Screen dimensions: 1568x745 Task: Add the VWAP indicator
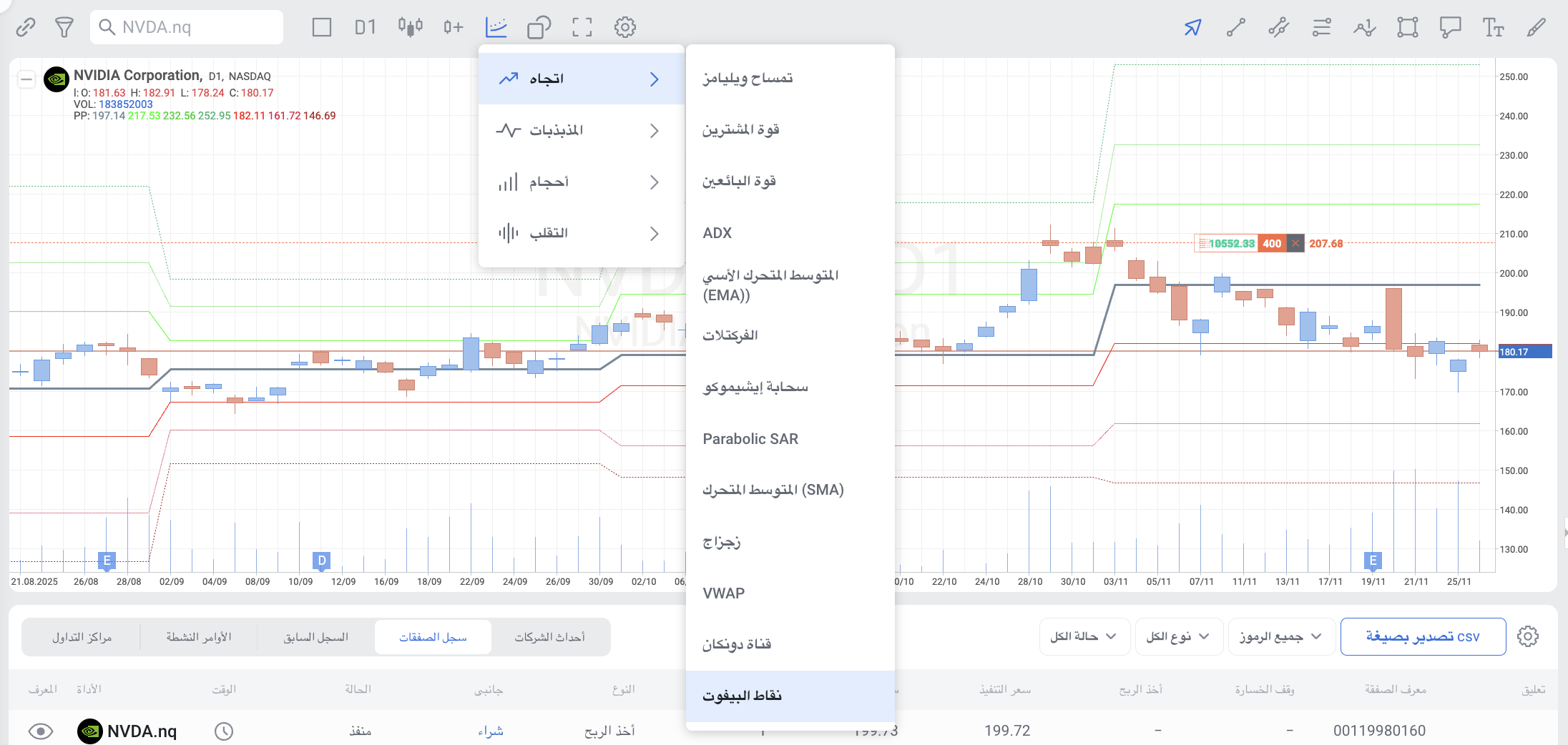(x=790, y=593)
